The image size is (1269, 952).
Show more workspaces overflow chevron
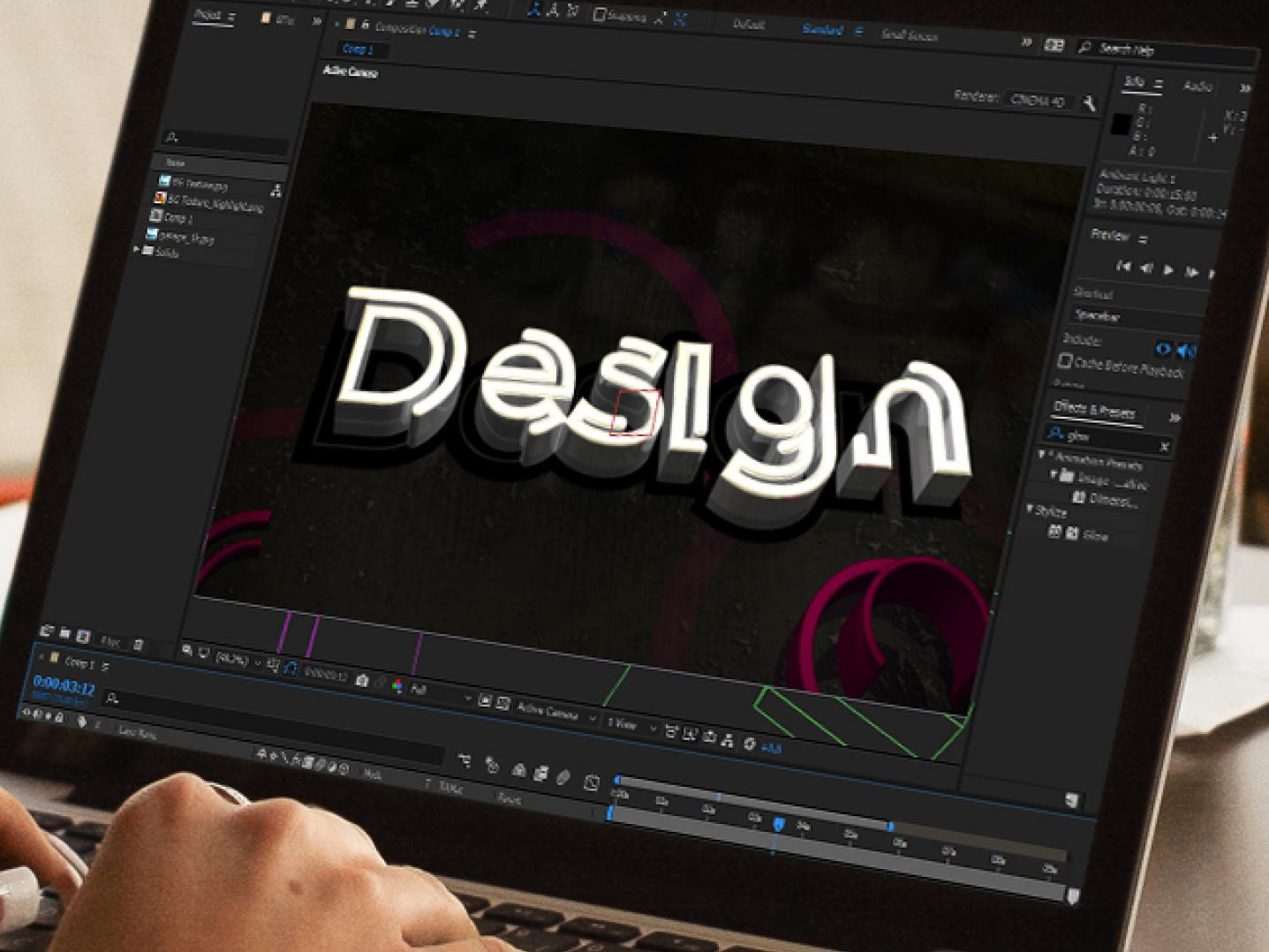[1026, 42]
